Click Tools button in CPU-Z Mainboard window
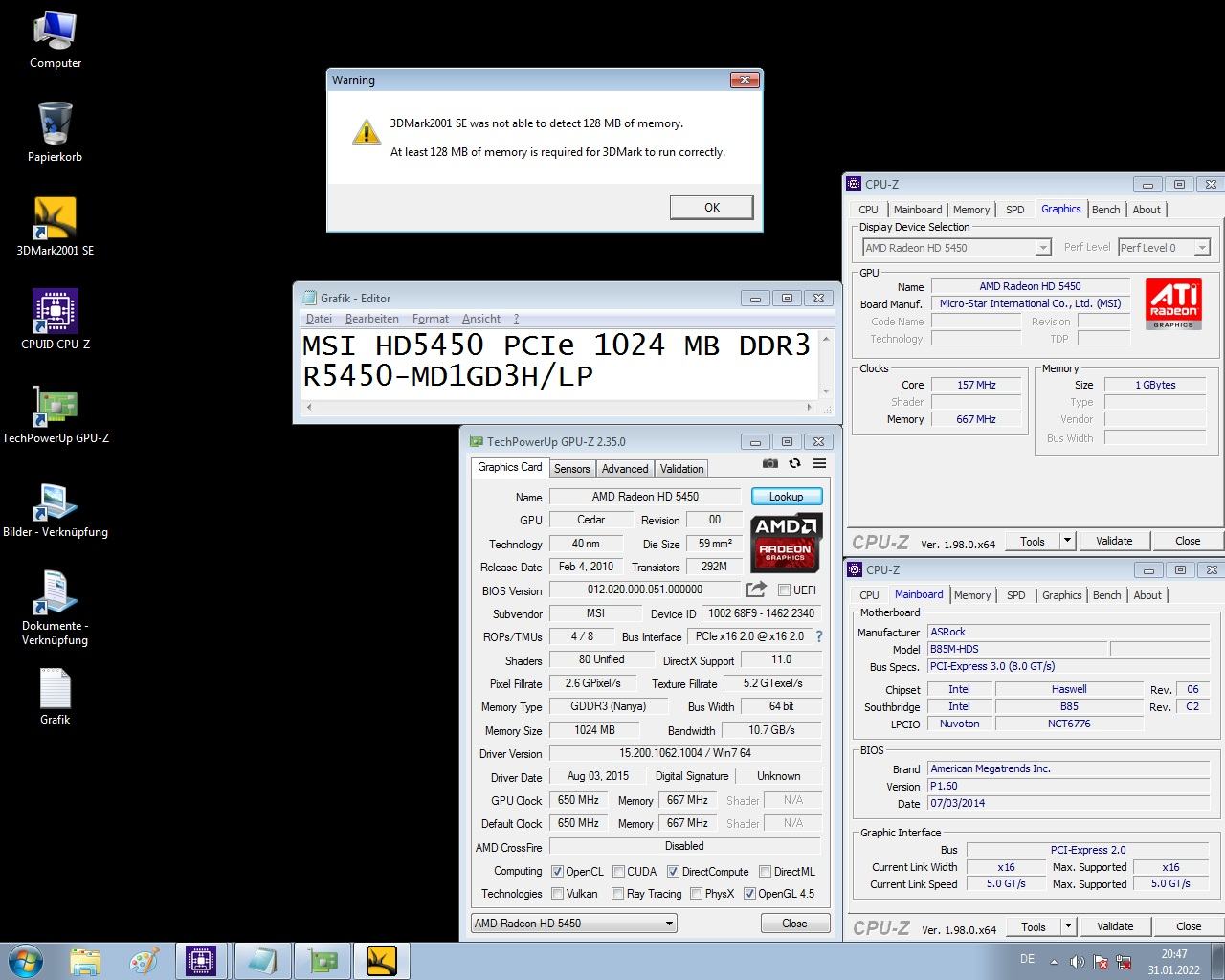 (x=1033, y=926)
